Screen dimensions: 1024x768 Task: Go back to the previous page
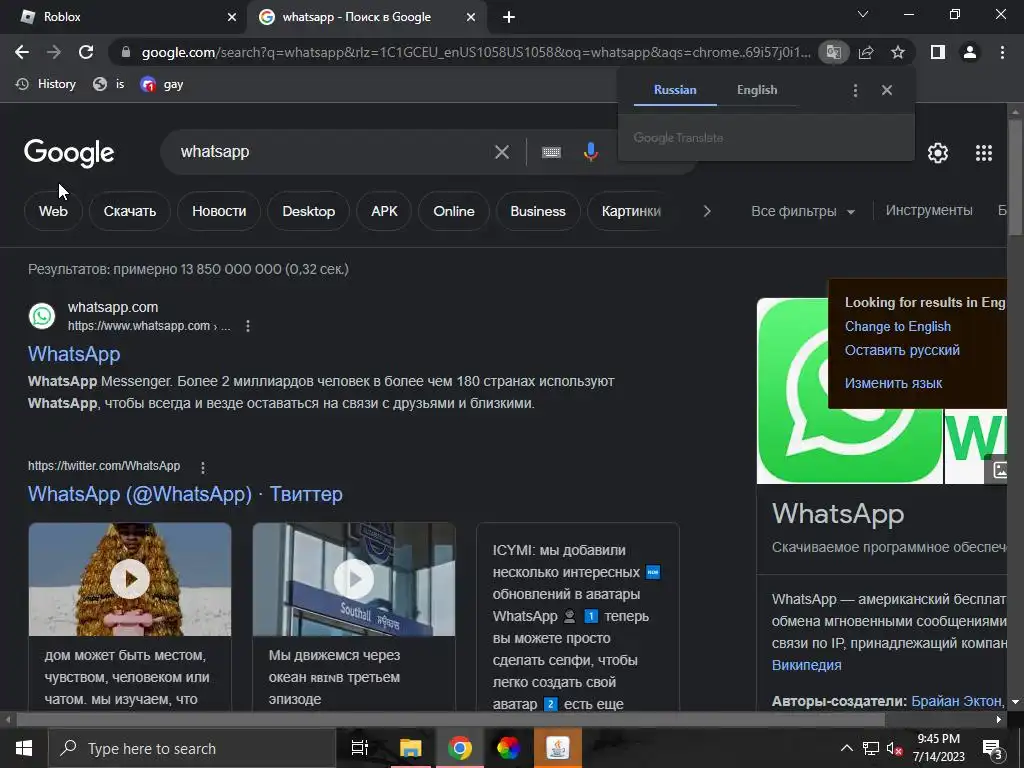coord(22,52)
